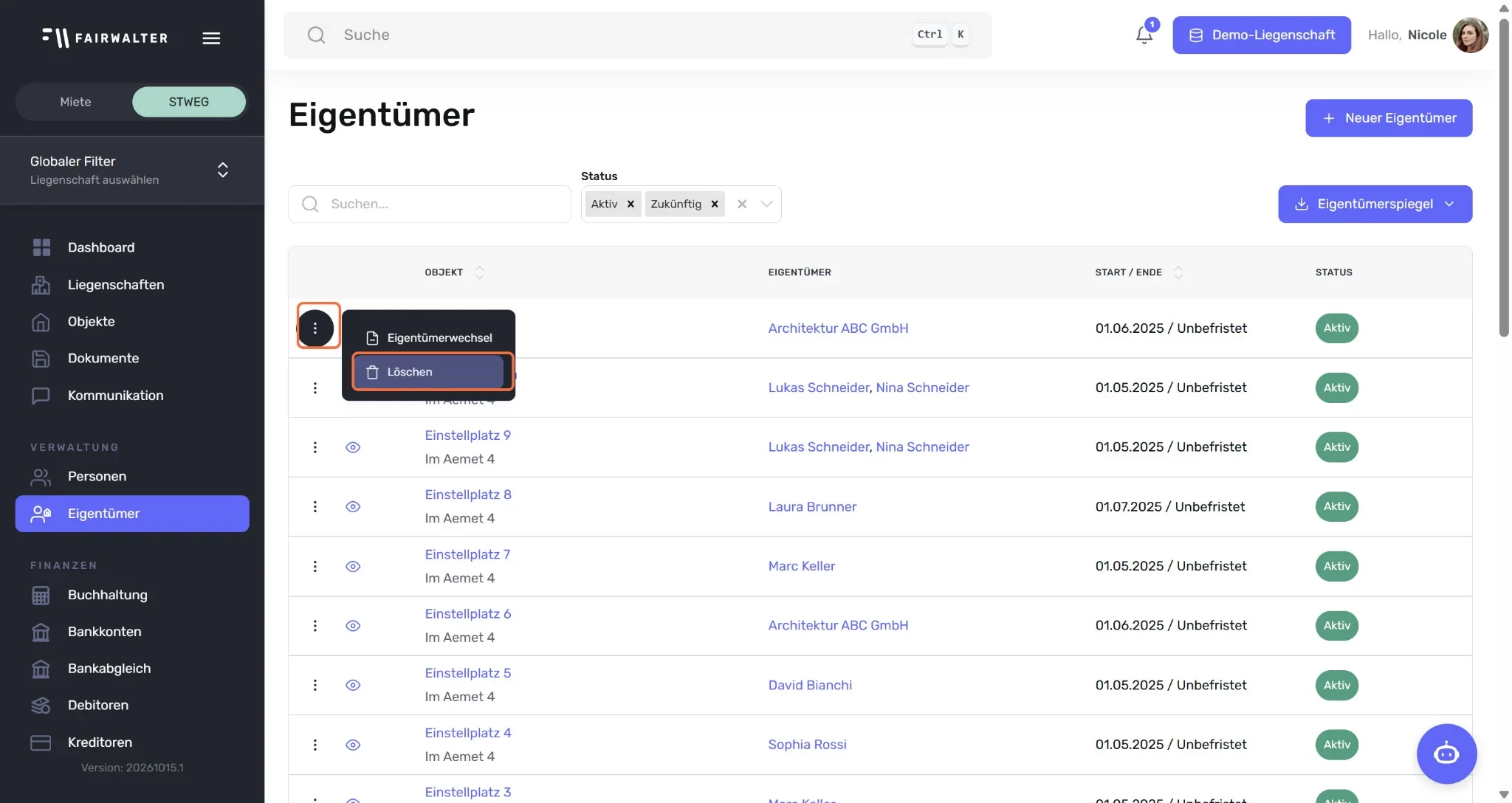Expand Eigentümerspiegel download dropdown
The width and height of the screenshot is (1512, 803).
(x=1375, y=204)
